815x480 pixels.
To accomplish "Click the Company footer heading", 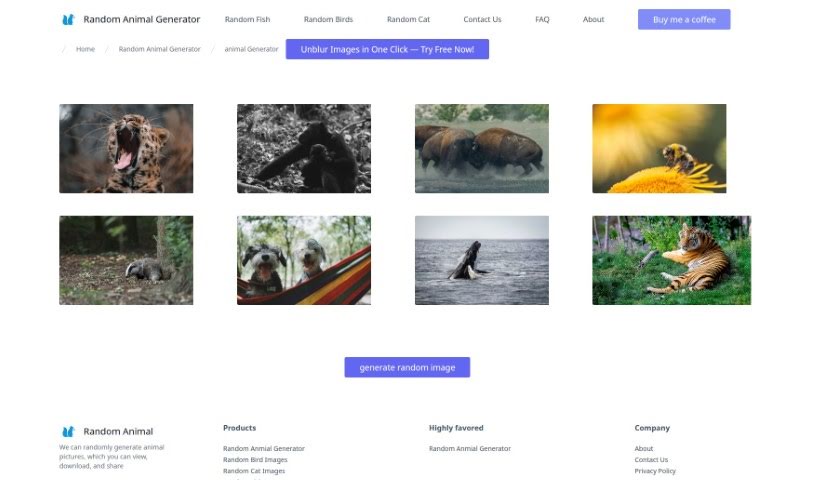I will (652, 428).
